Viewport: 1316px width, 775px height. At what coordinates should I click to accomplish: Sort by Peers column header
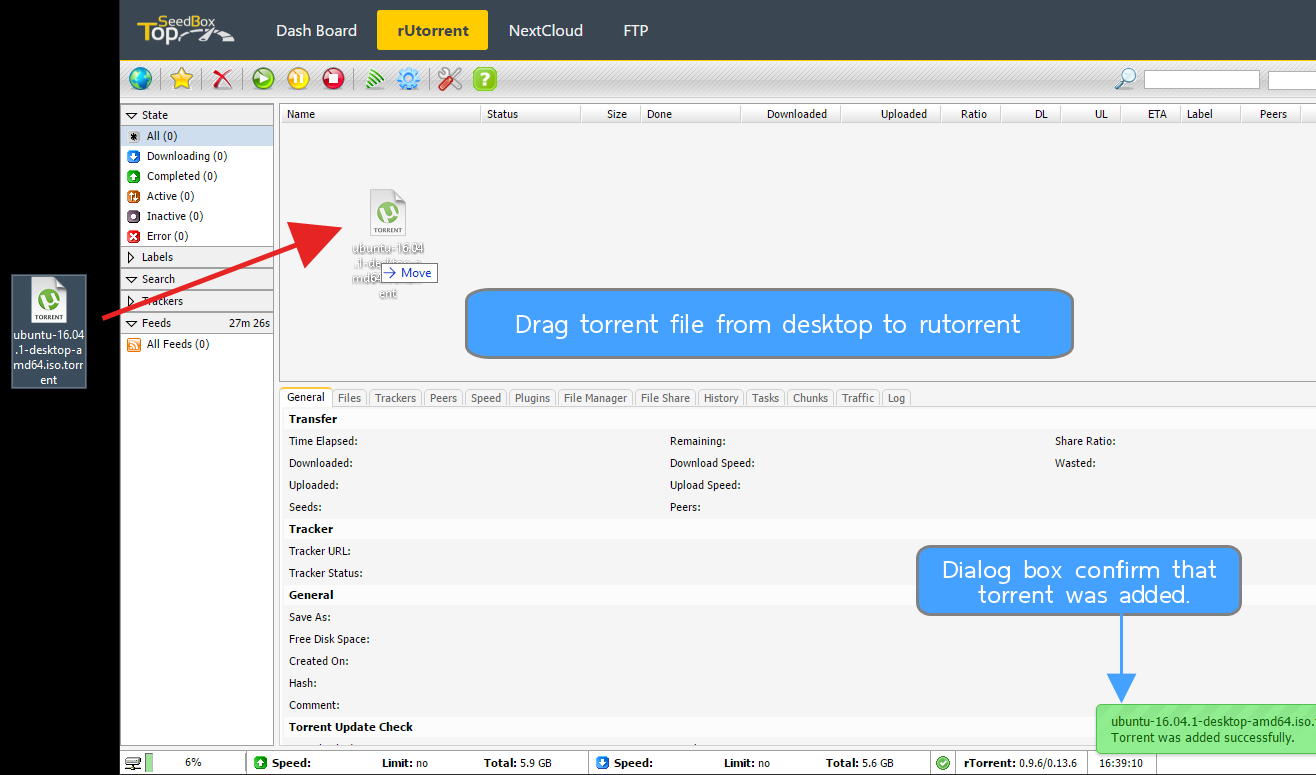1271,114
